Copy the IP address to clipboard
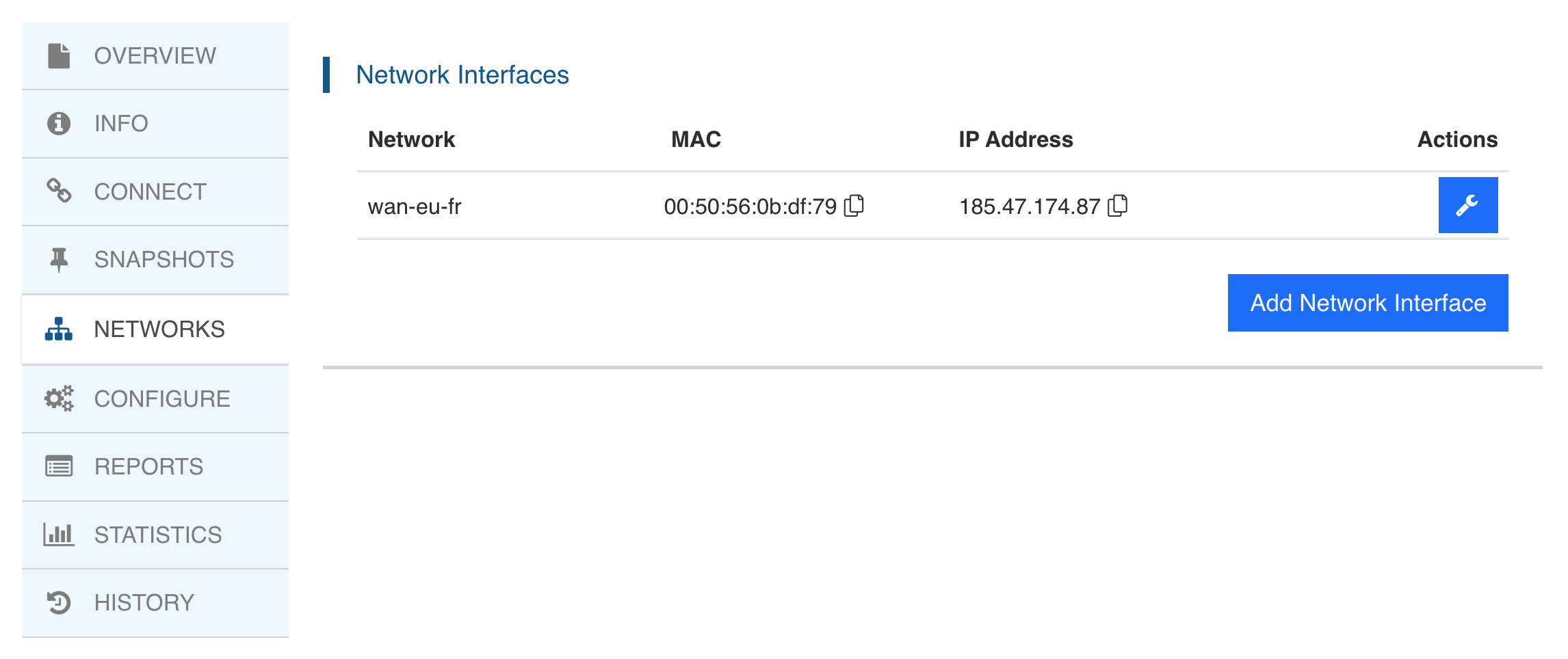Image resolution: width=1568 pixels, height=659 pixels. click(x=1117, y=206)
